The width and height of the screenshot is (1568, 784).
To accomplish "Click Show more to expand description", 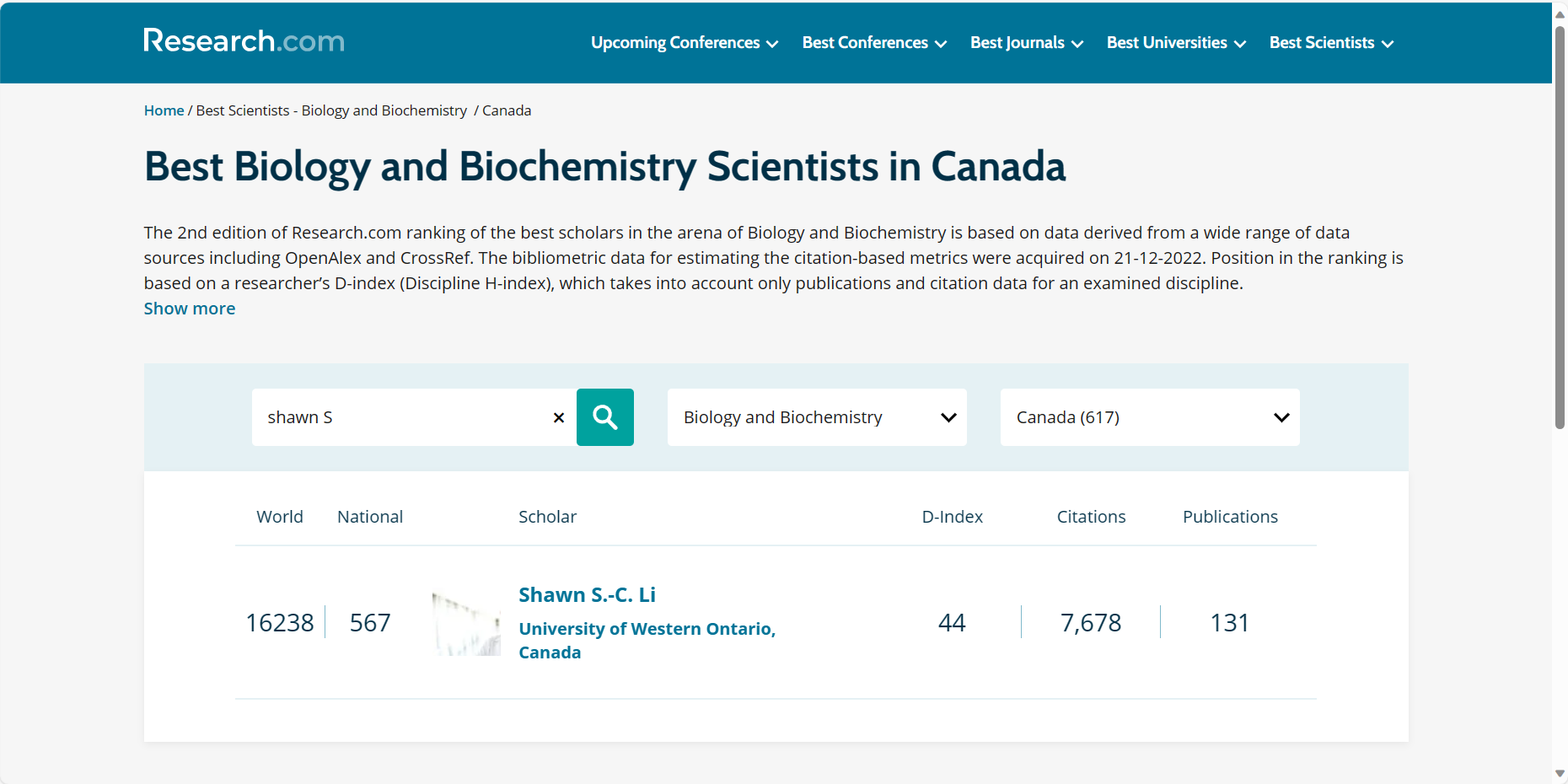I will pyautogui.click(x=190, y=309).
